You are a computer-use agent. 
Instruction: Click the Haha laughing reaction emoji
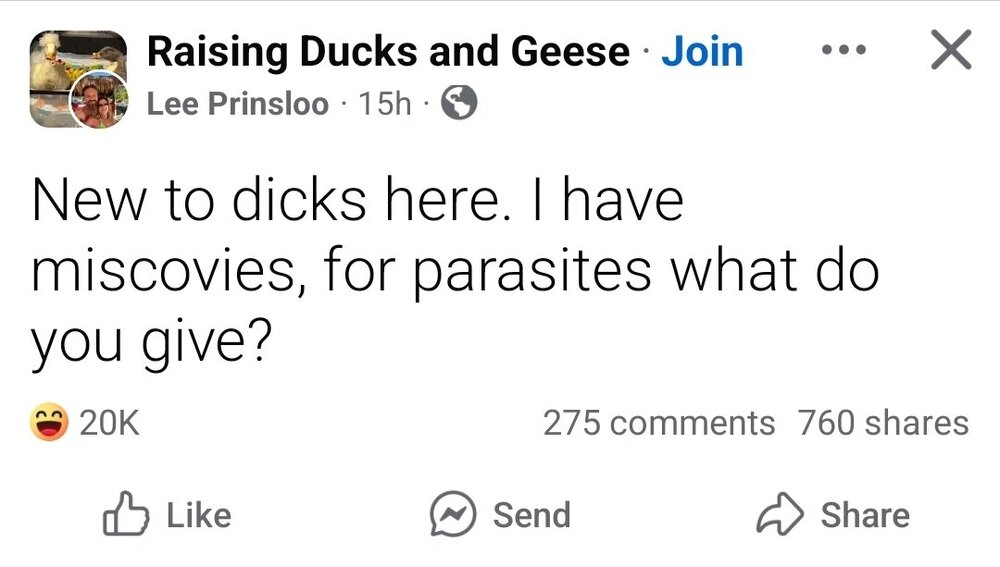(x=50, y=424)
